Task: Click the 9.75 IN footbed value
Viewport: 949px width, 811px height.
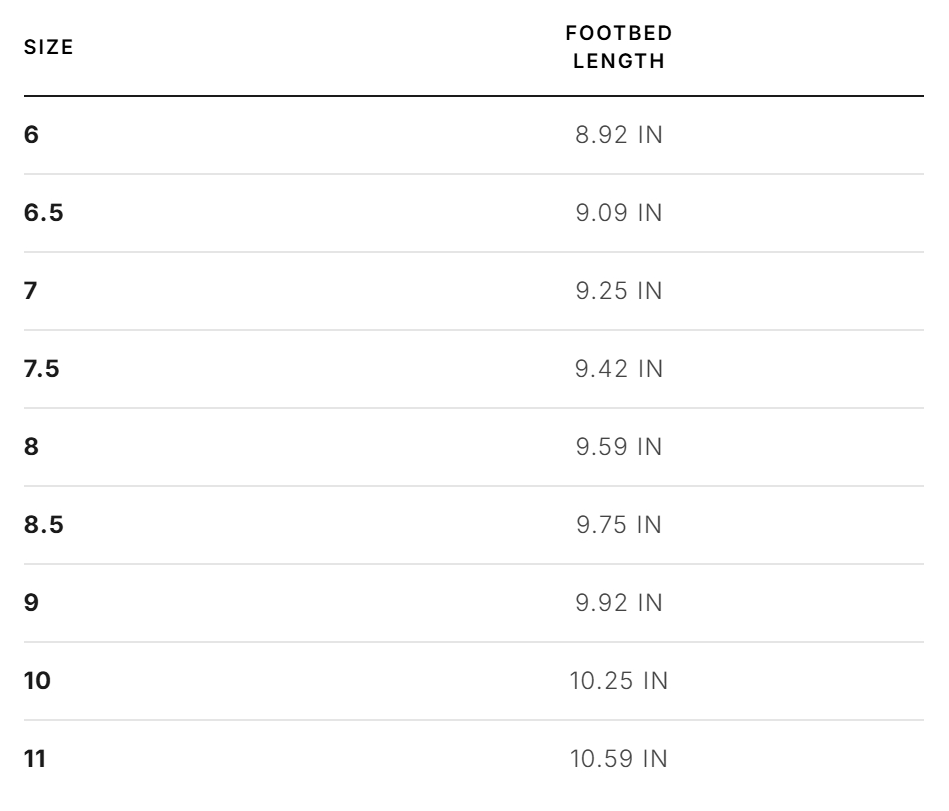Action: 619,525
